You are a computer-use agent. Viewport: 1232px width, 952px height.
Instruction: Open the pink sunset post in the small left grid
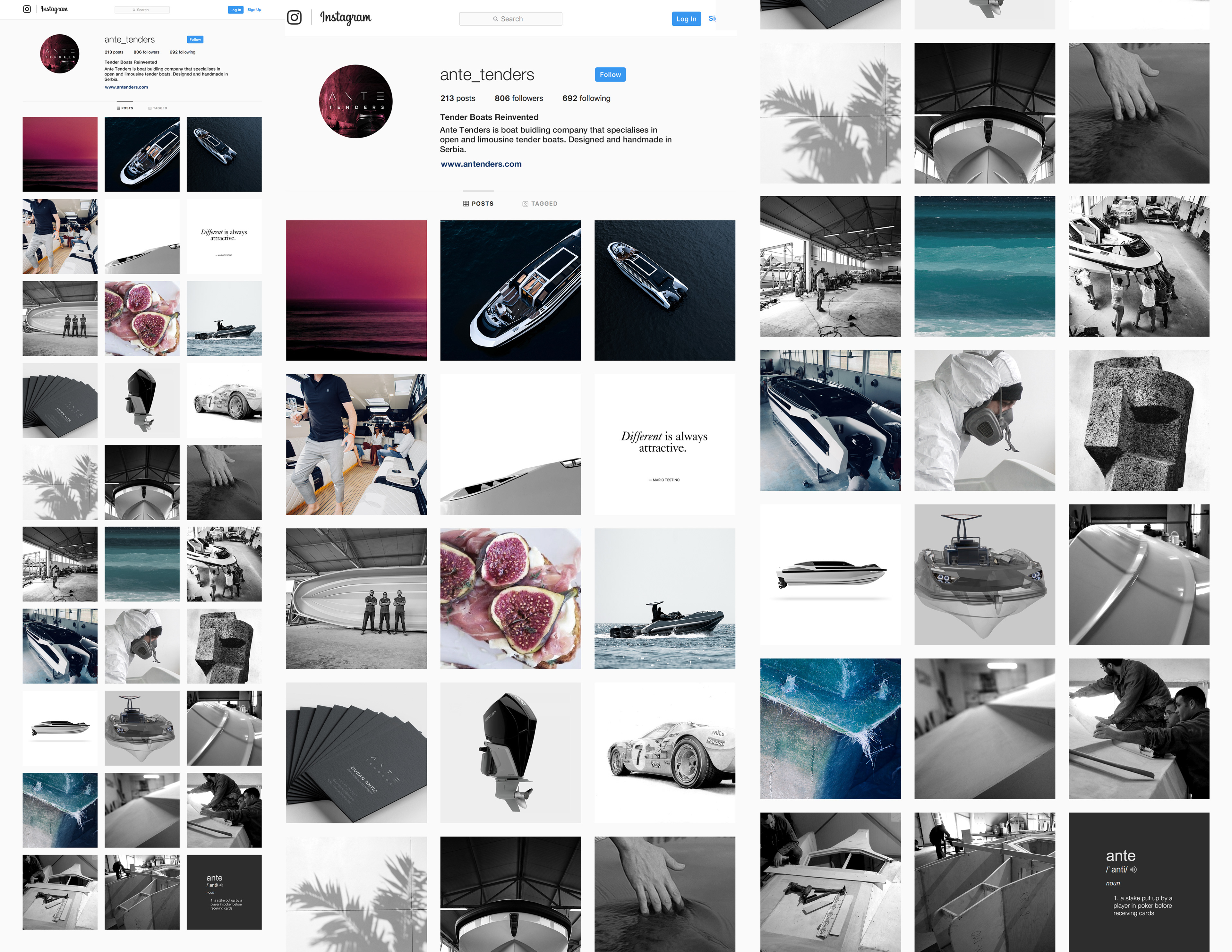tap(60, 155)
